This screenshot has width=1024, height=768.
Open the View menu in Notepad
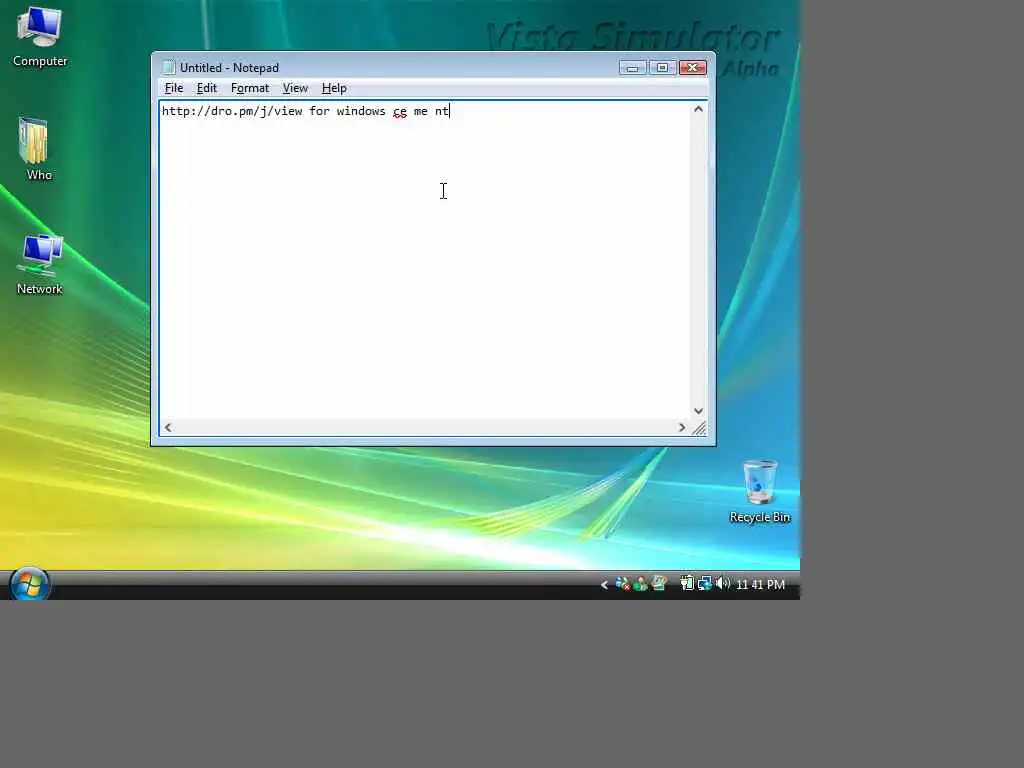tap(295, 88)
